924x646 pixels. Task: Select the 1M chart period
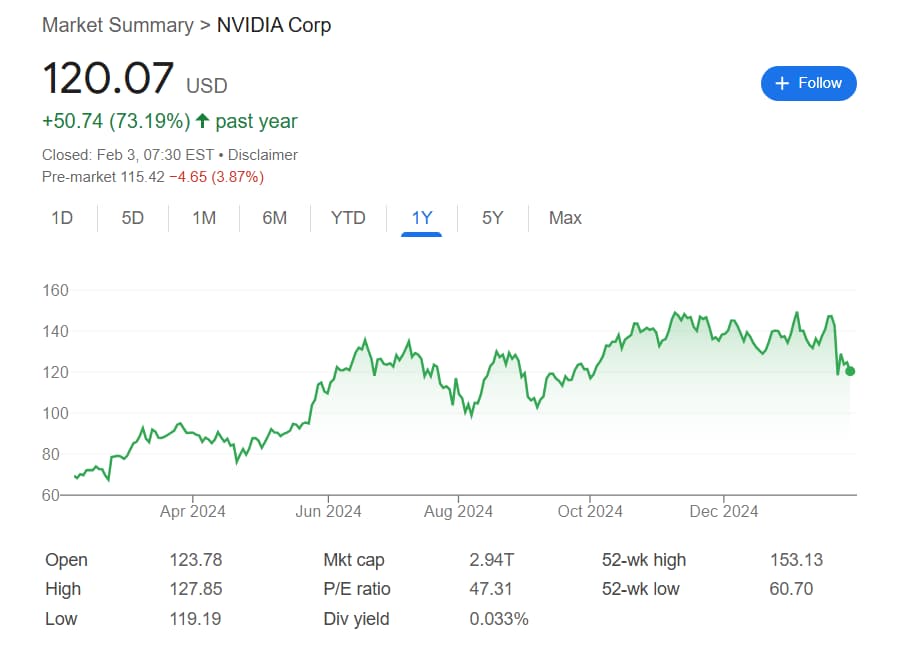coord(203,217)
